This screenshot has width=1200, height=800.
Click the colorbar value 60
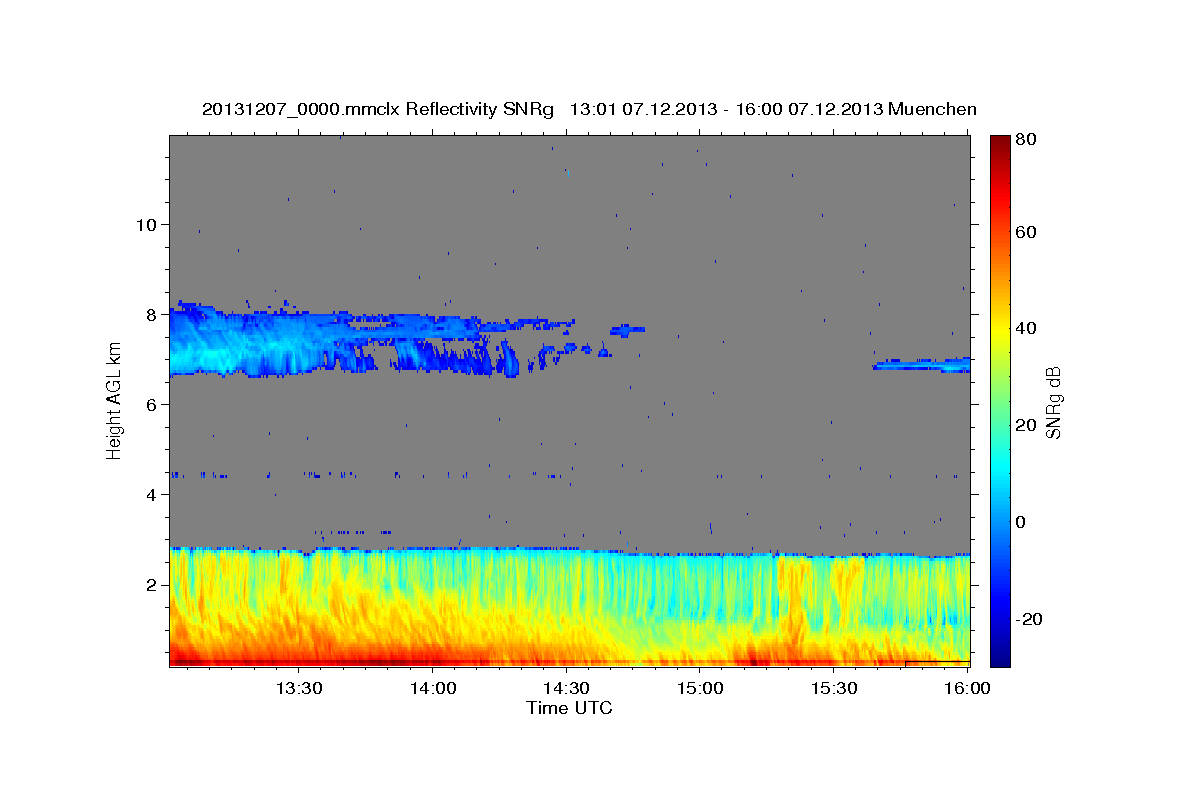[x=1025, y=232]
